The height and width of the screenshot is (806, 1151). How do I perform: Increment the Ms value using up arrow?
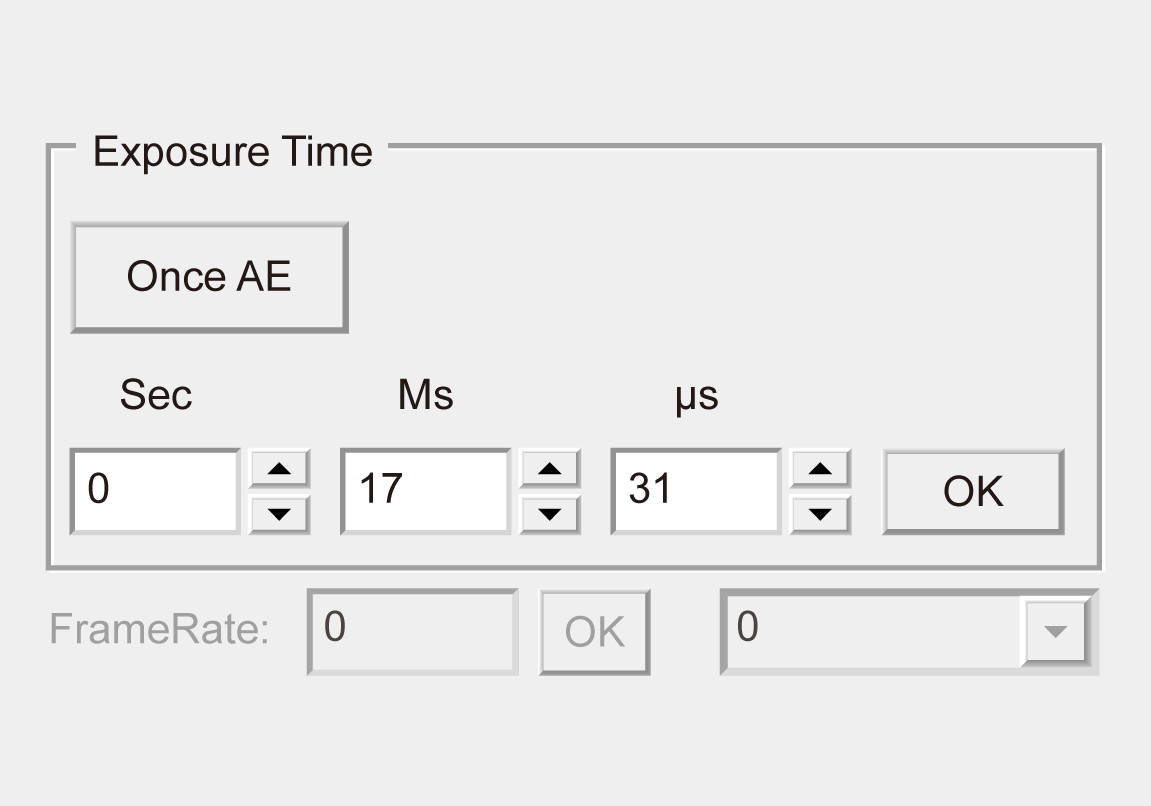[x=550, y=468]
